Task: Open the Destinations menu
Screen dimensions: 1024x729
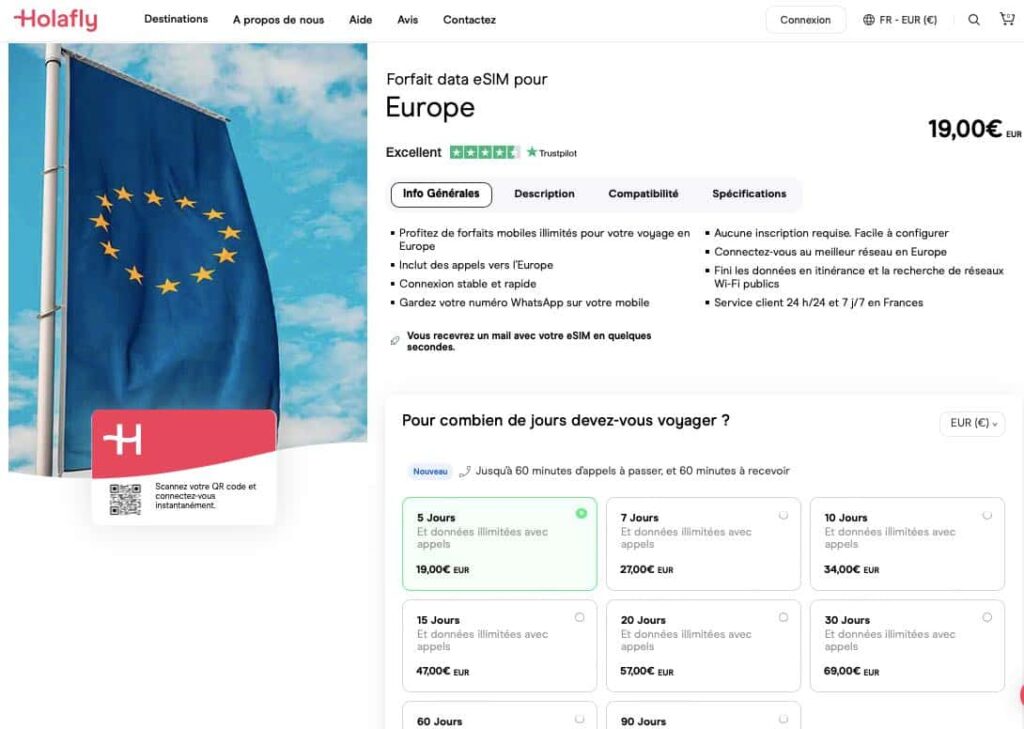Action: tap(176, 19)
